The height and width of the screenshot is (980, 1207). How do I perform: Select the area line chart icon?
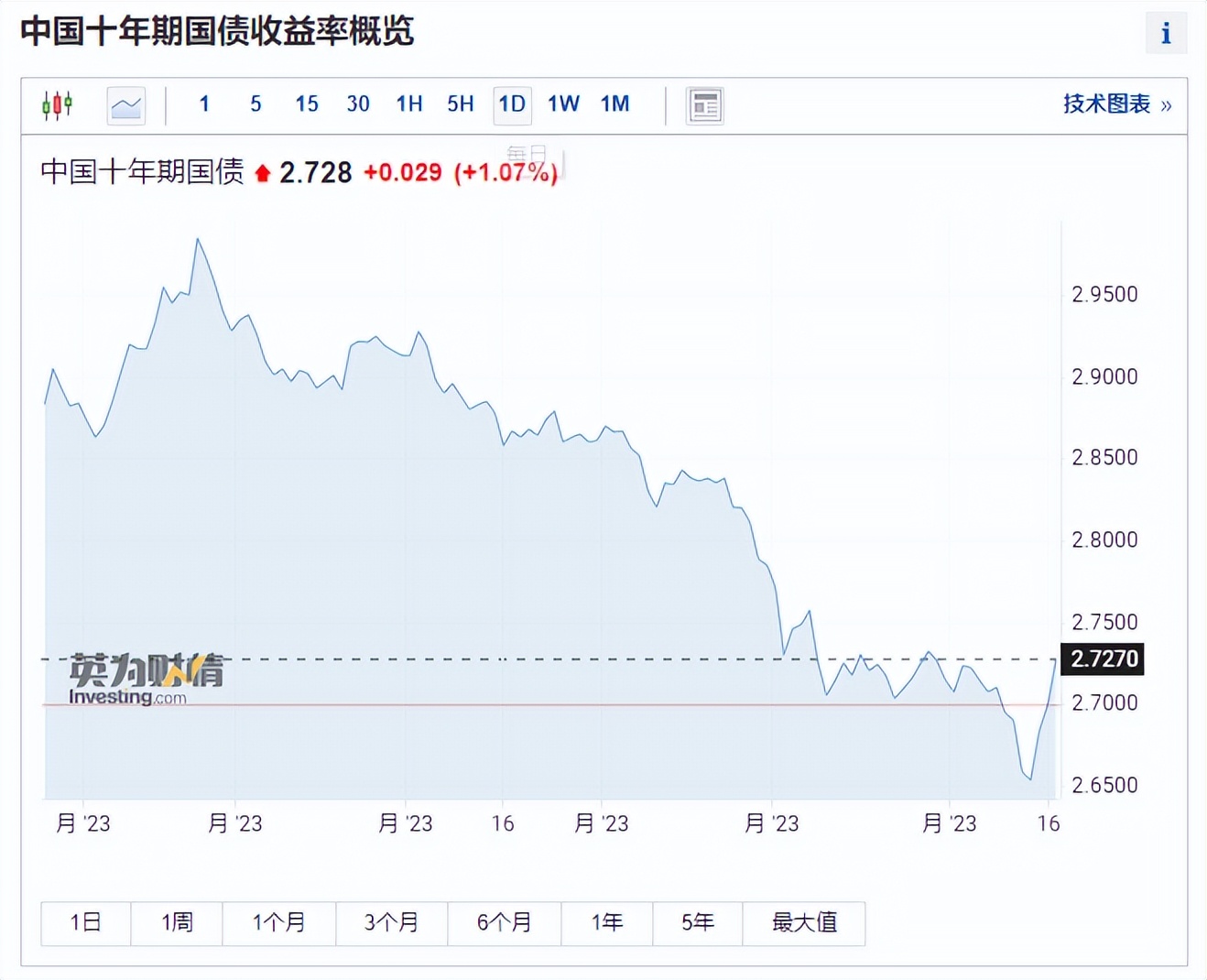pos(125,104)
